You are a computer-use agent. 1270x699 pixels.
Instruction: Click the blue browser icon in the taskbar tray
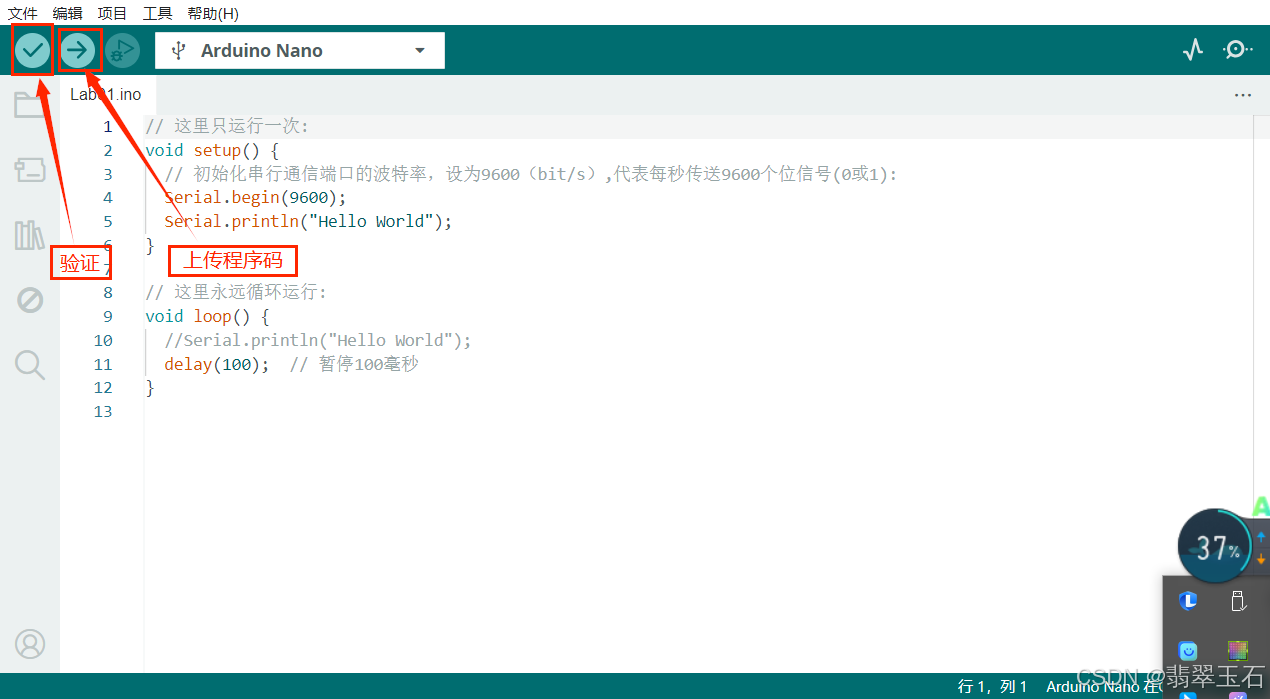[x=1188, y=601]
